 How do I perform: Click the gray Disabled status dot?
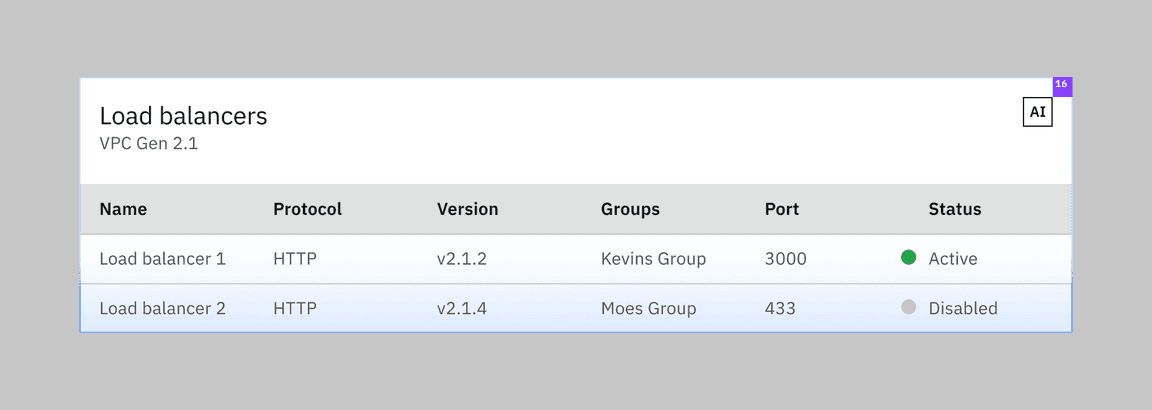[x=908, y=308]
